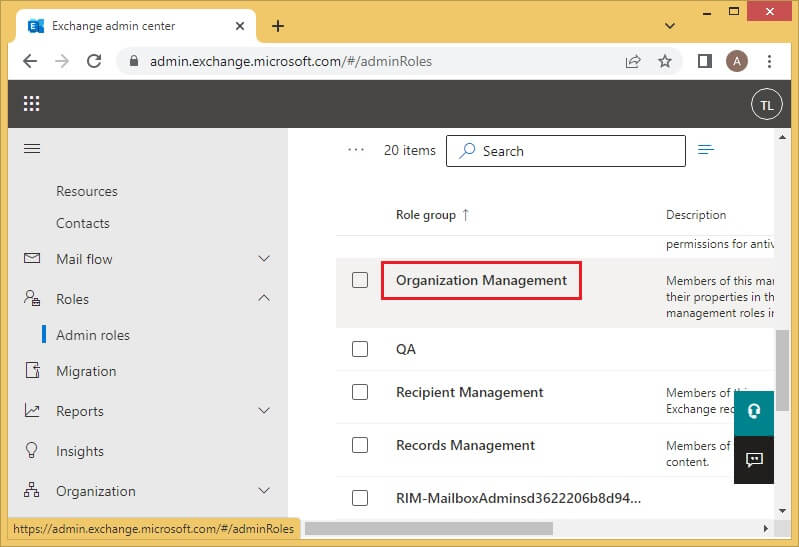The height and width of the screenshot is (547, 799).
Task: Click the headset help and support button
Action: click(x=754, y=411)
